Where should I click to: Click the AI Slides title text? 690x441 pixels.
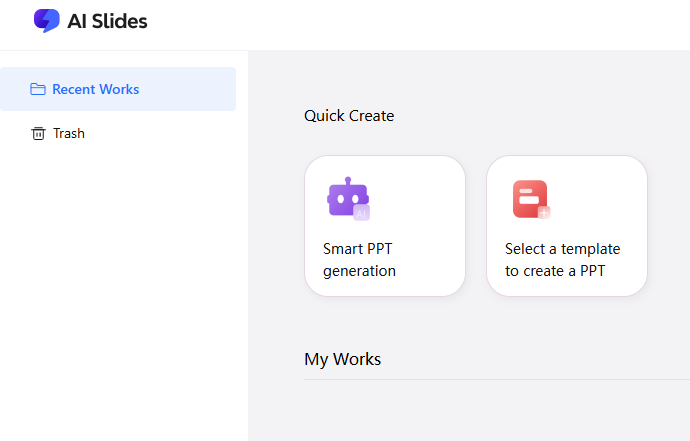click(107, 21)
